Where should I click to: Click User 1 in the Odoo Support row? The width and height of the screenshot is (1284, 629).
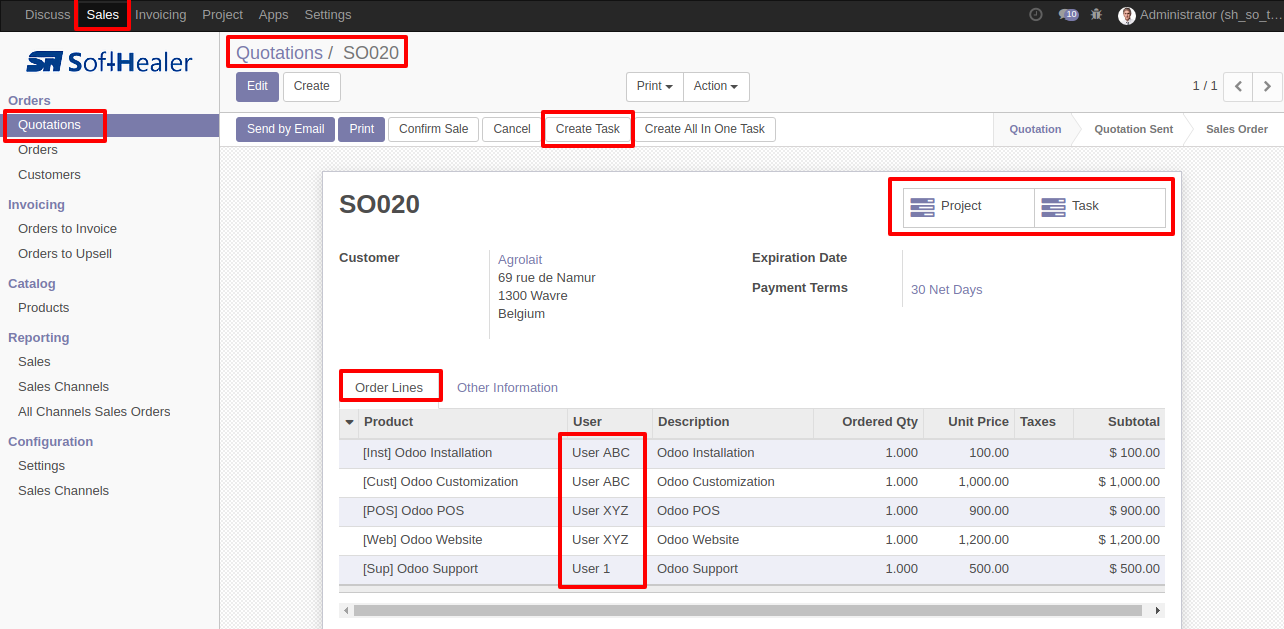(591, 569)
